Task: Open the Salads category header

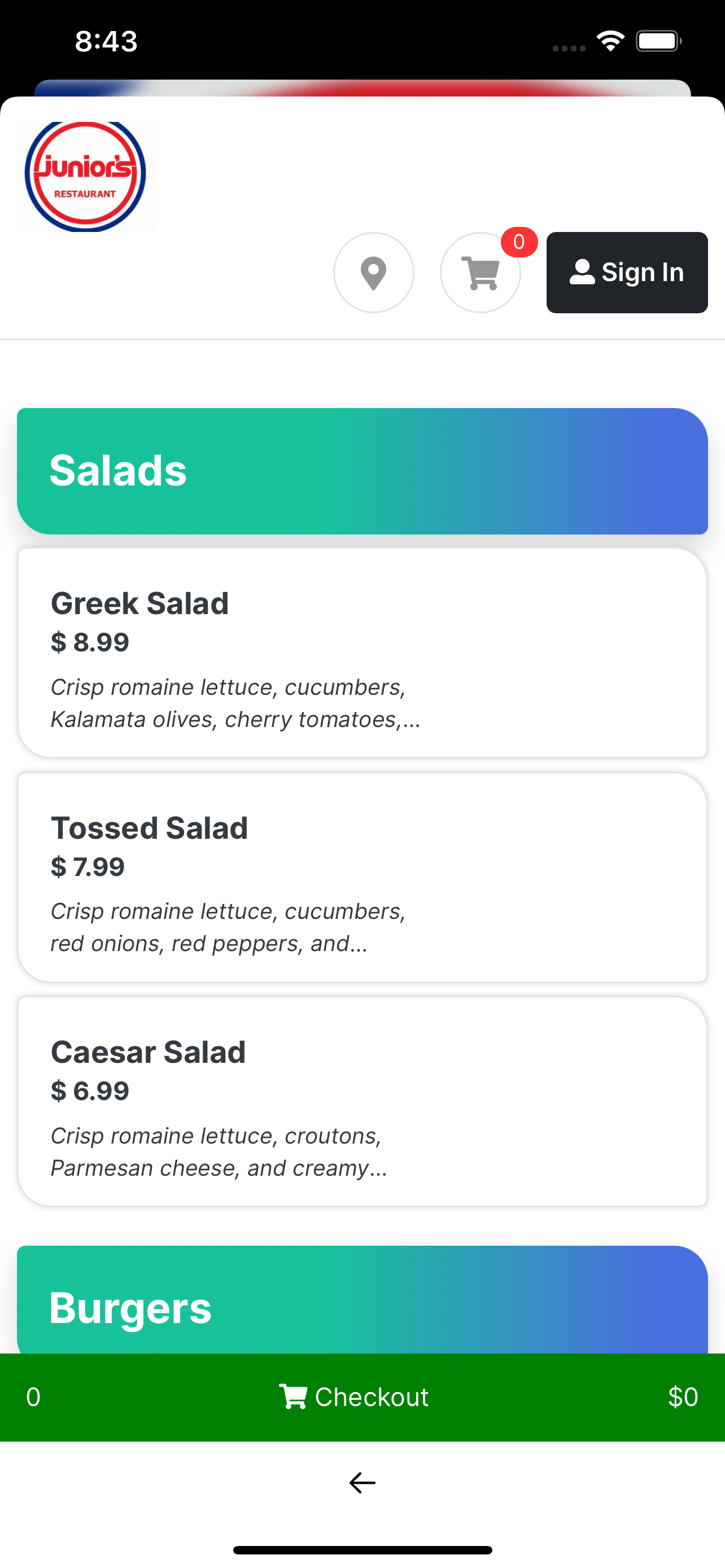Action: coord(362,471)
